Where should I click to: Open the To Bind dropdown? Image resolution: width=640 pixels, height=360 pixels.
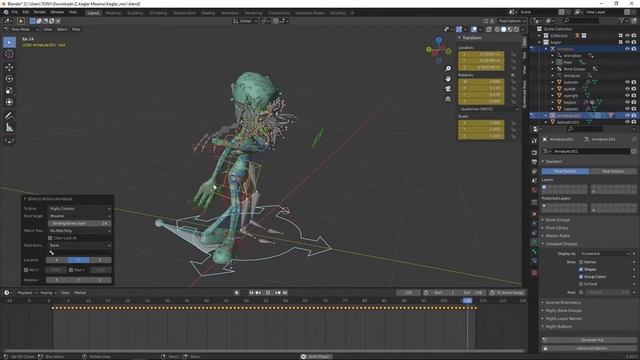click(x=80, y=209)
